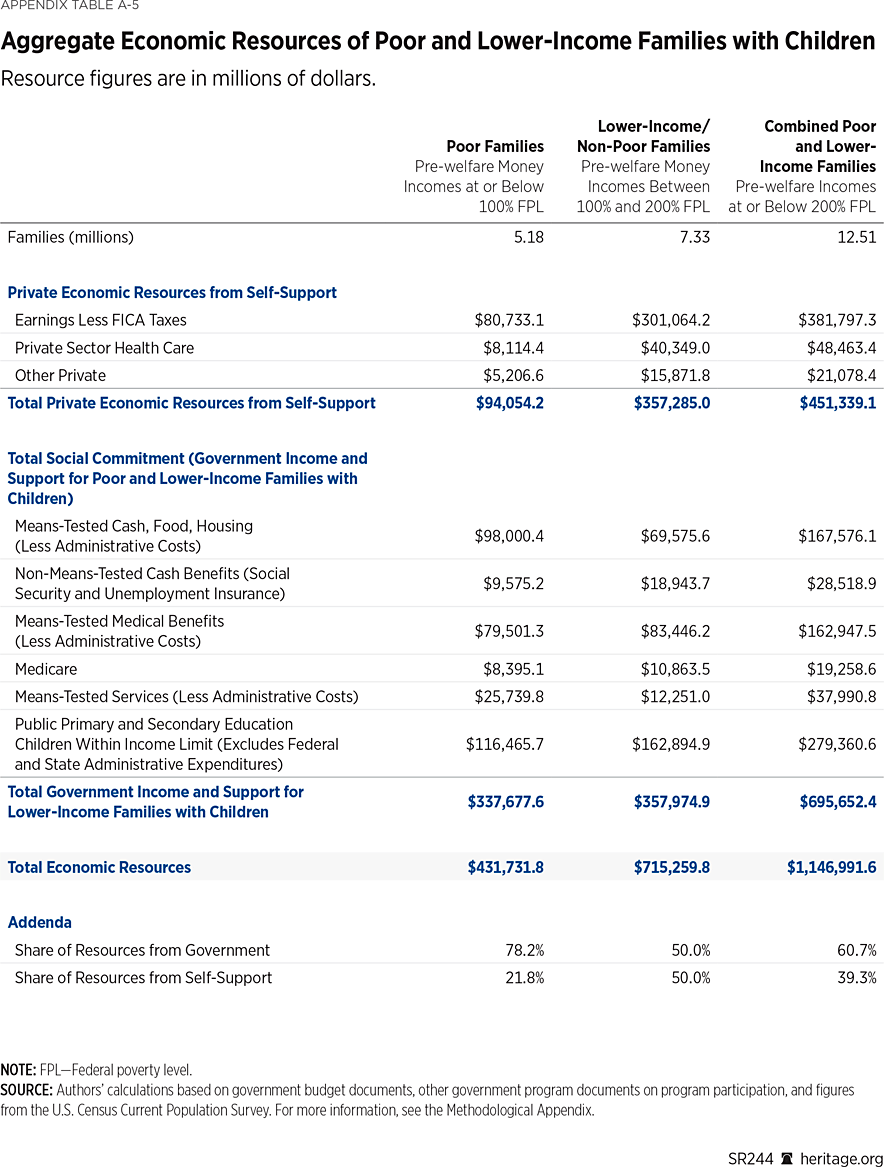Viewport: 884px width, 1167px height.
Task: Expand the Addenda section
Action: tap(40, 922)
